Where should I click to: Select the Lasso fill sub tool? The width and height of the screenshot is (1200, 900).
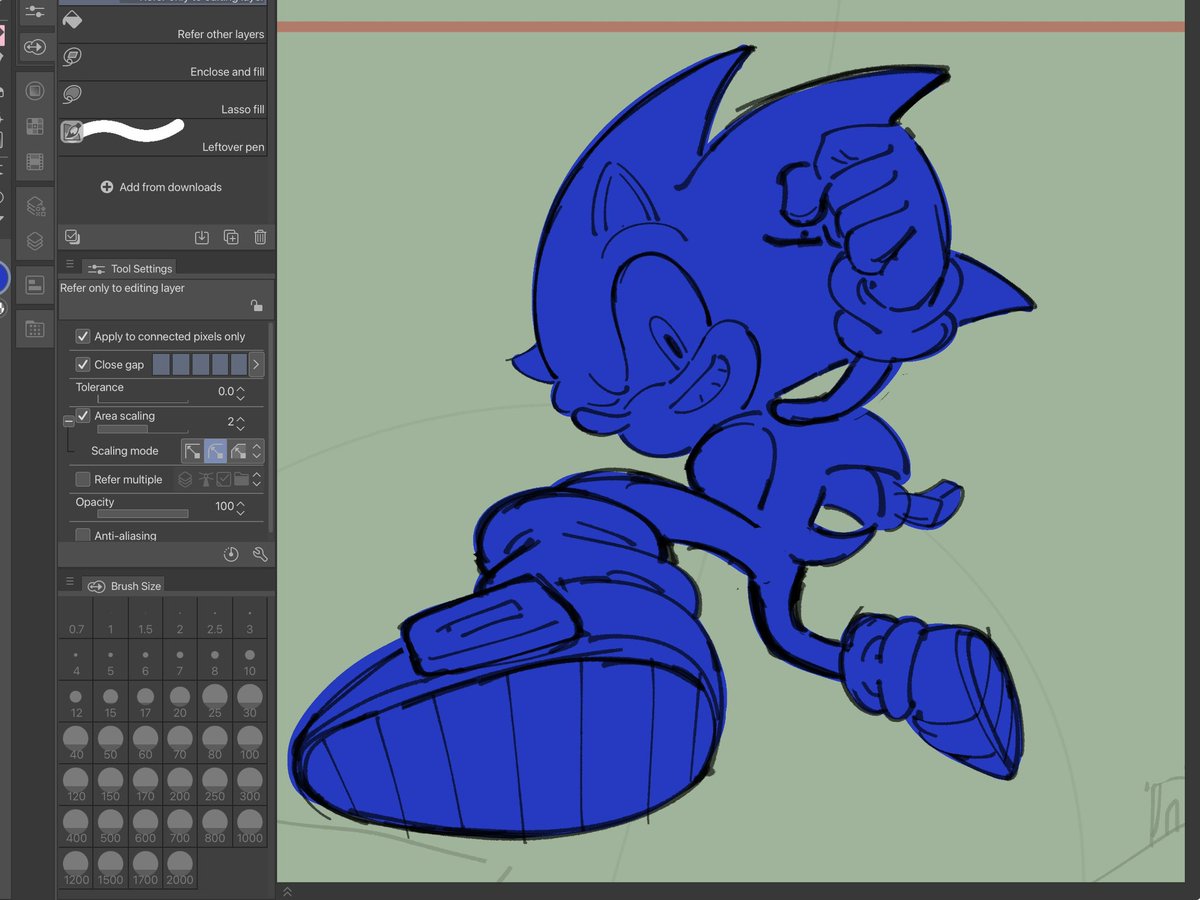[165, 99]
